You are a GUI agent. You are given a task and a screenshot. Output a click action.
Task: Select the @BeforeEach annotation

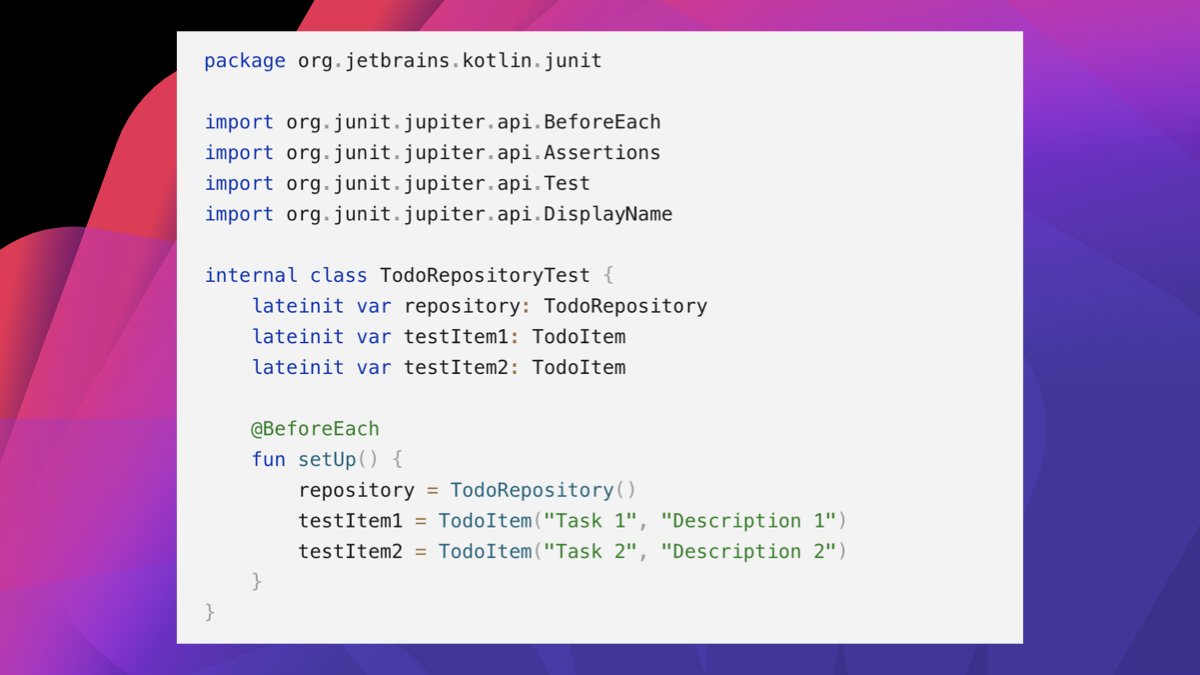click(x=315, y=428)
